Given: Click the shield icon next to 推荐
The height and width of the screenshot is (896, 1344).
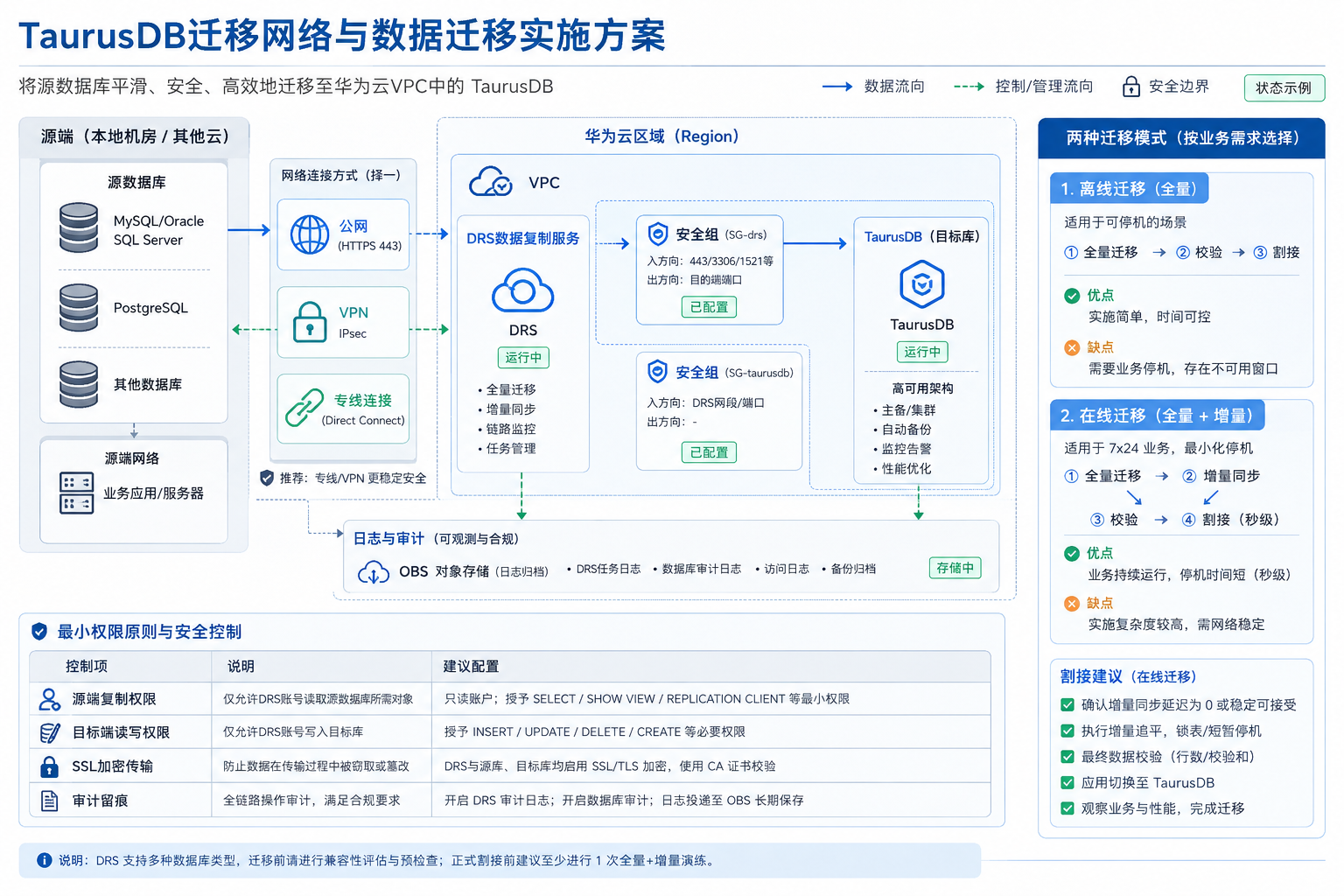Looking at the screenshot, I should pyautogui.click(x=267, y=478).
